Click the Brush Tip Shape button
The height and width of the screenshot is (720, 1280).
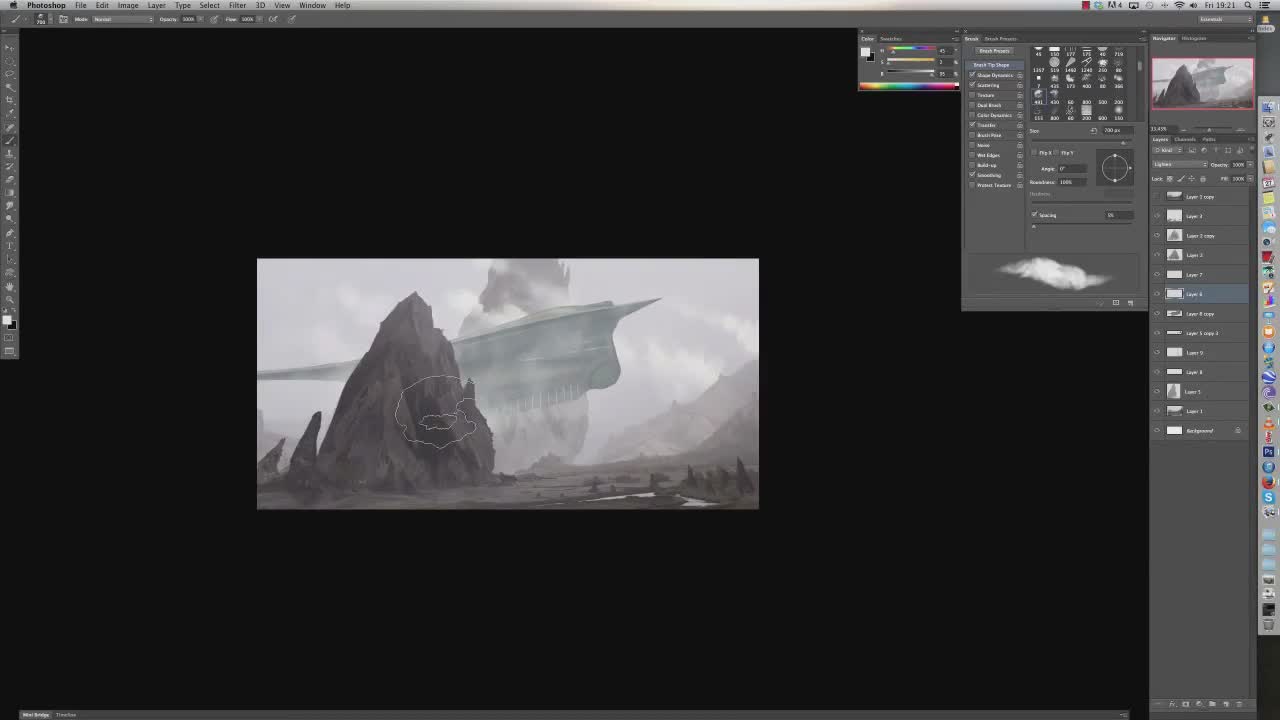point(992,65)
